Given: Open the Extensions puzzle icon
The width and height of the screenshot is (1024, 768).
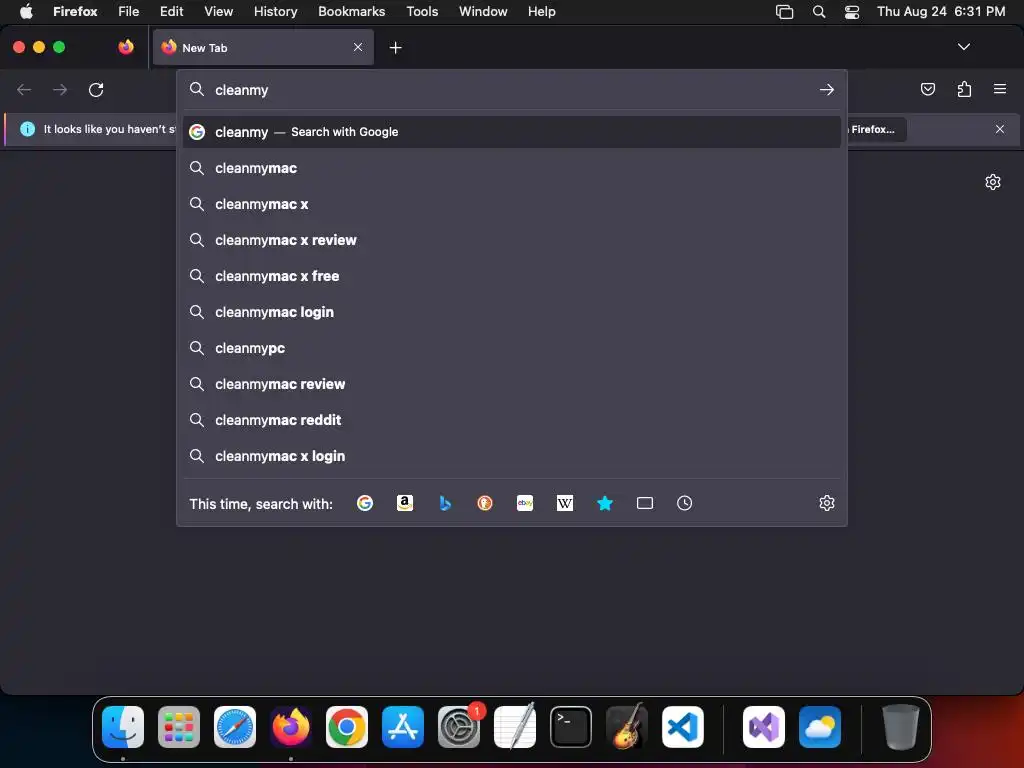Looking at the screenshot, I should pos(964,89).
